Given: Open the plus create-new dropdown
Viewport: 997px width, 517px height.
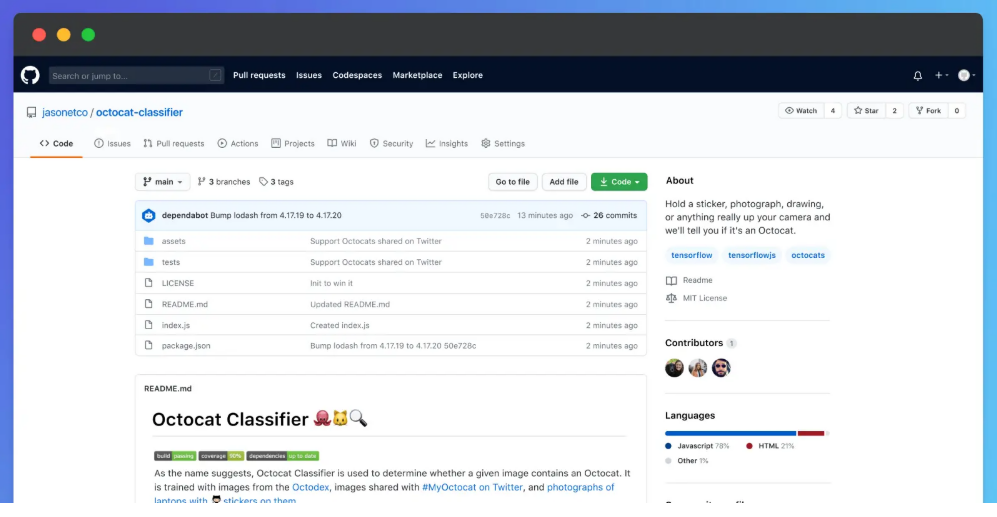Looking at the screenshot, I should 941,75.
